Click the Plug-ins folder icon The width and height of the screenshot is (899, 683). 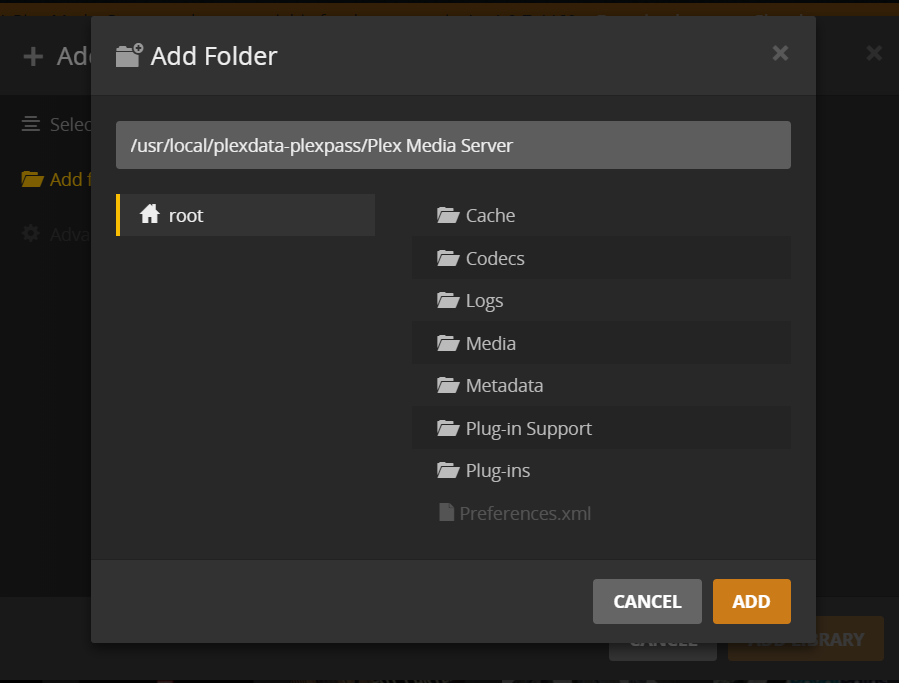click(447, 470)
